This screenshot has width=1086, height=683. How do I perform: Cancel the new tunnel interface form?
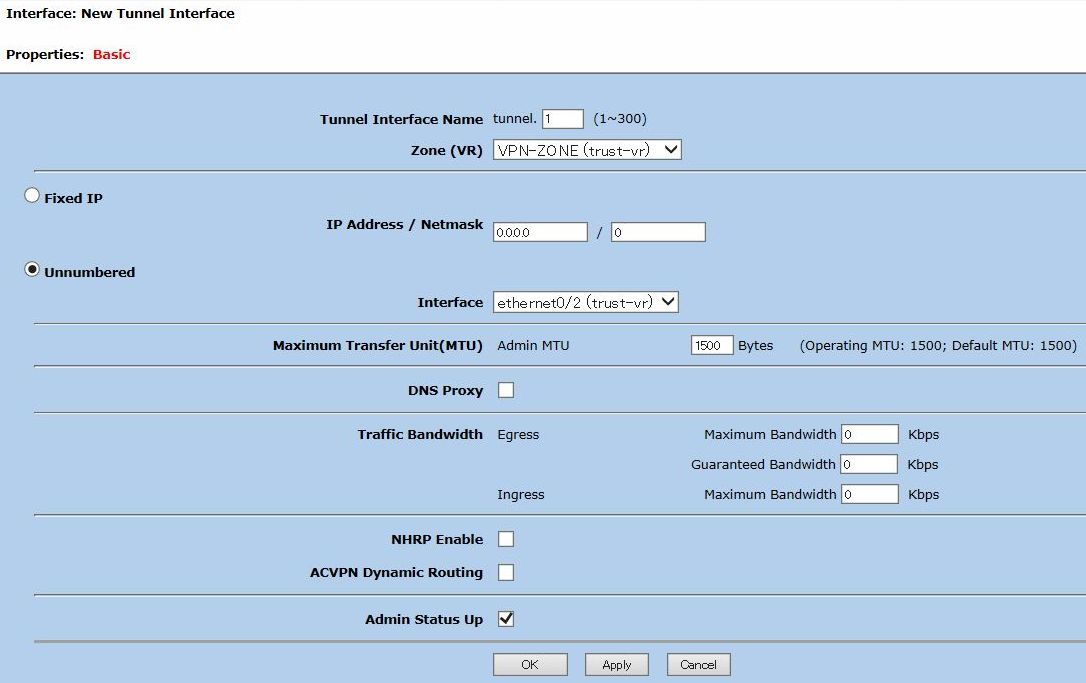(698, 665)
